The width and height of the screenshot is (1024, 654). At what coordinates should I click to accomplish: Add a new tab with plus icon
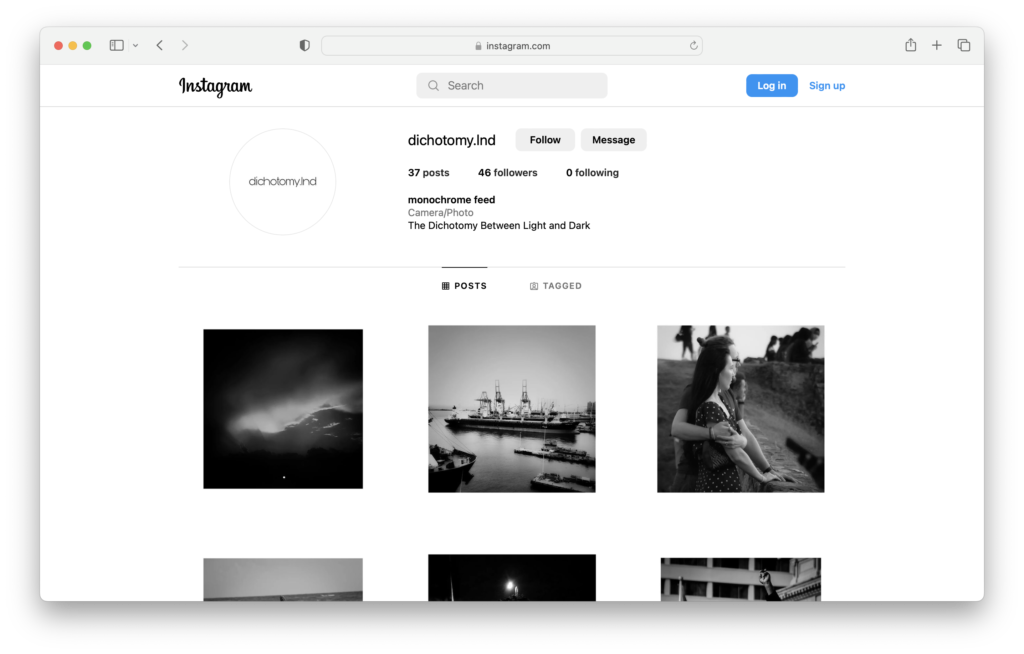point(936,45)
